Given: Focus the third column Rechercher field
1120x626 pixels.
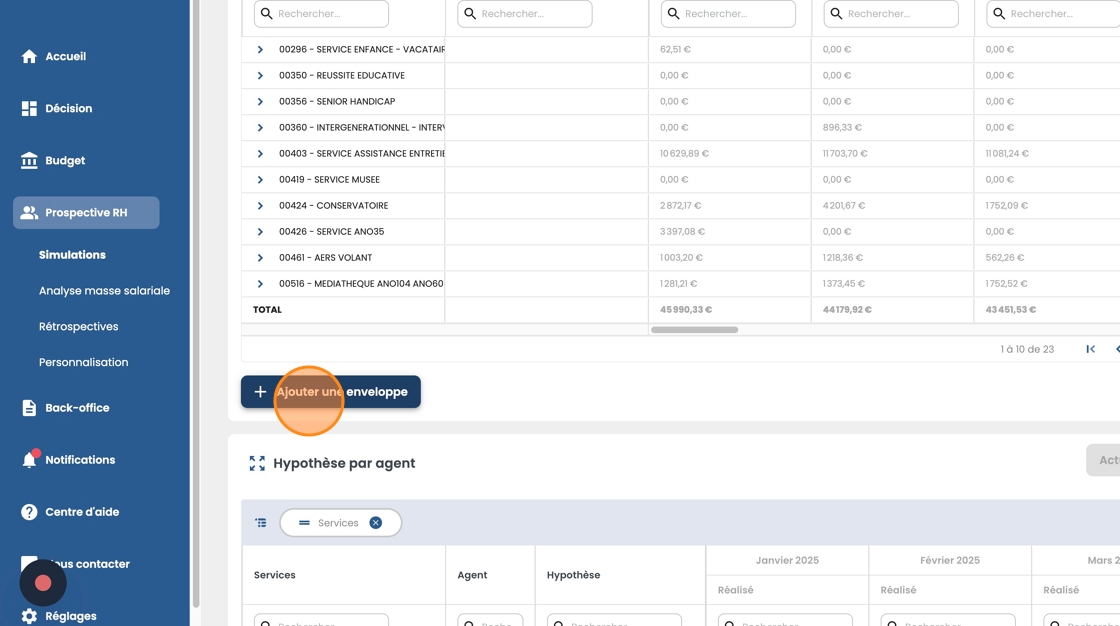Looking at the screenshot, I should click(x=729, y=14).
